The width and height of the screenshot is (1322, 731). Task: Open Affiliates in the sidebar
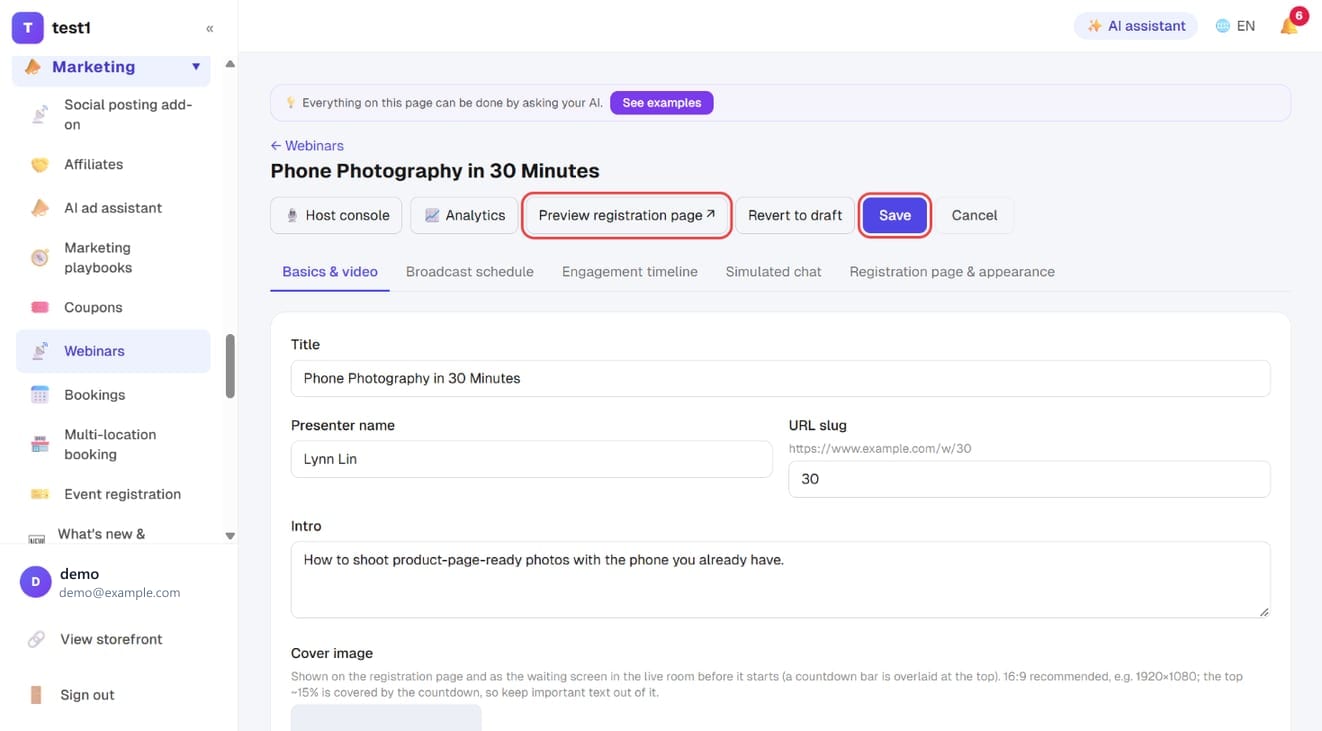[x=113, y=164]
